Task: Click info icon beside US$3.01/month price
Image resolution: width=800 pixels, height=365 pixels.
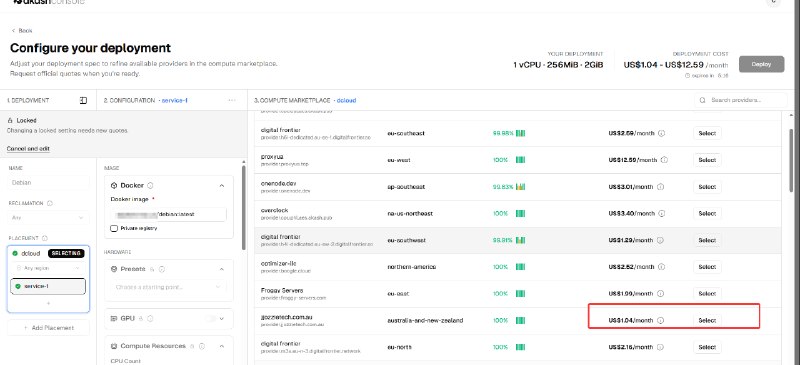Action: (x=660, y=187)
